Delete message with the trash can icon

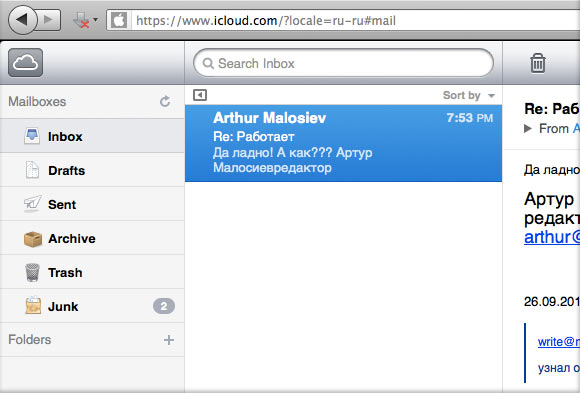[537, 63]
